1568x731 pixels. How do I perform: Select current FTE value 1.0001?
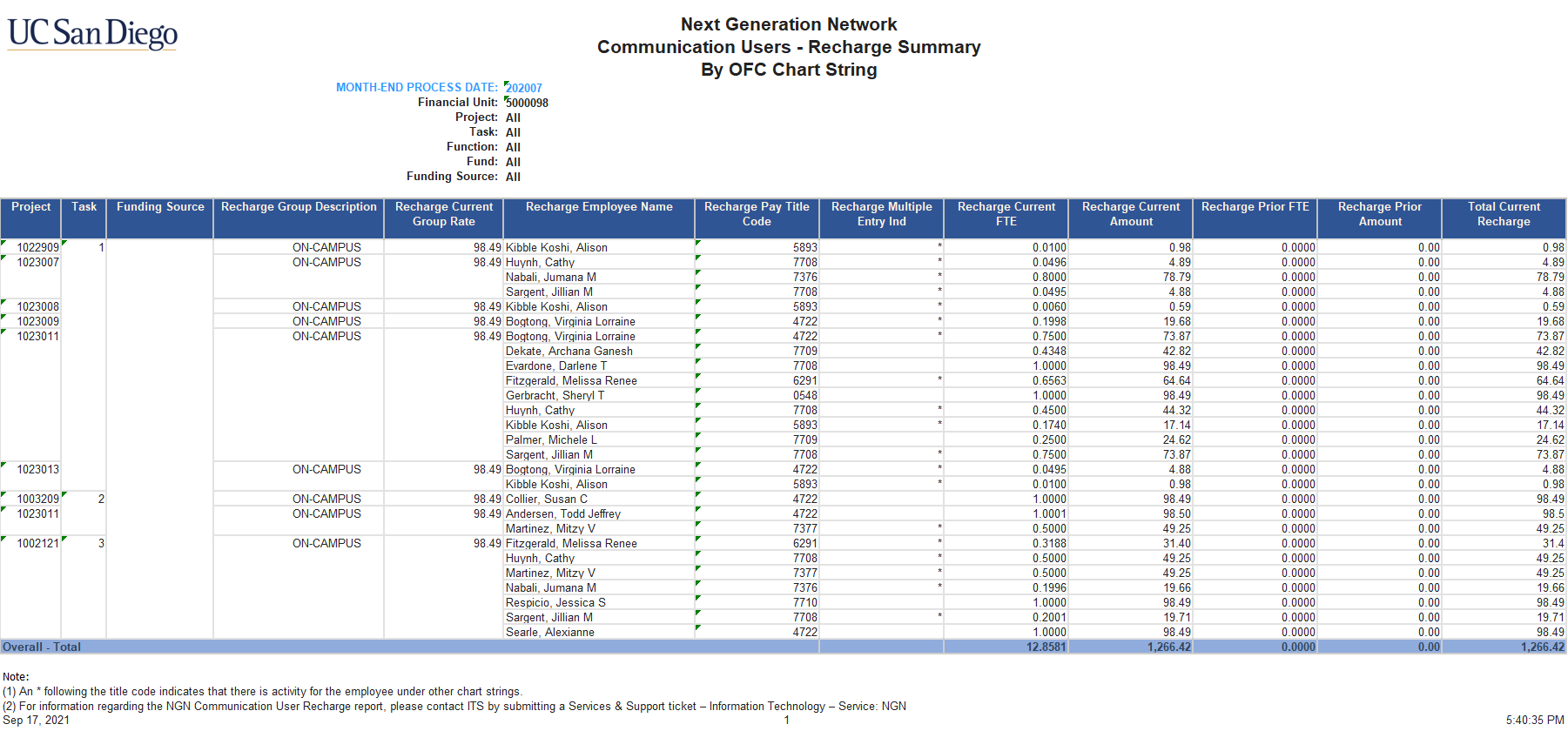click(1049, 514)
